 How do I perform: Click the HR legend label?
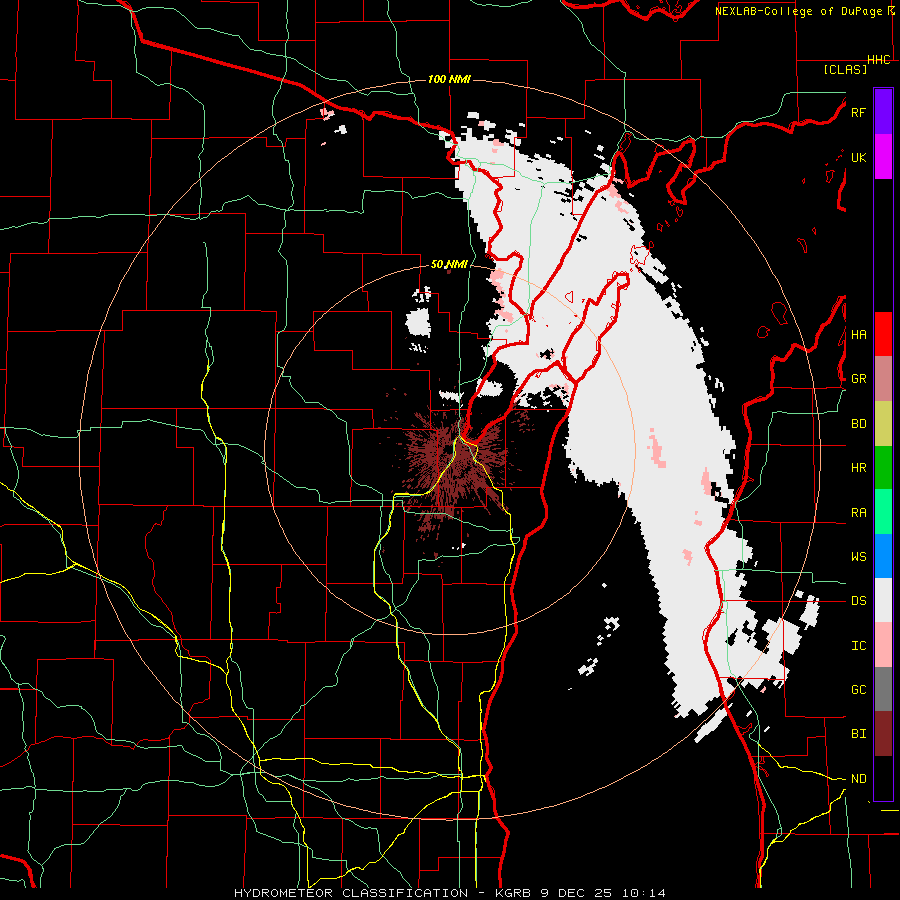tap(858, 468)
